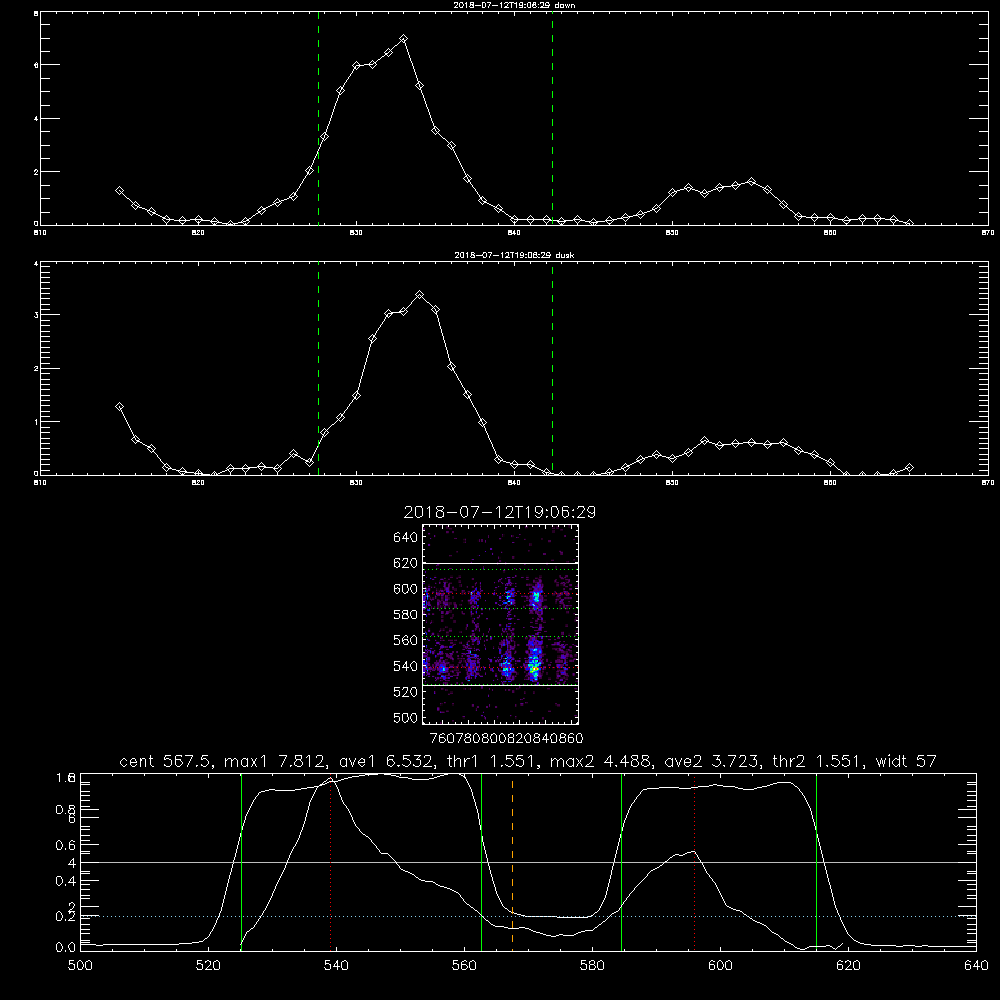Click the dusk plot title text
The image size is (1000, 1000).
pos(514,255)
